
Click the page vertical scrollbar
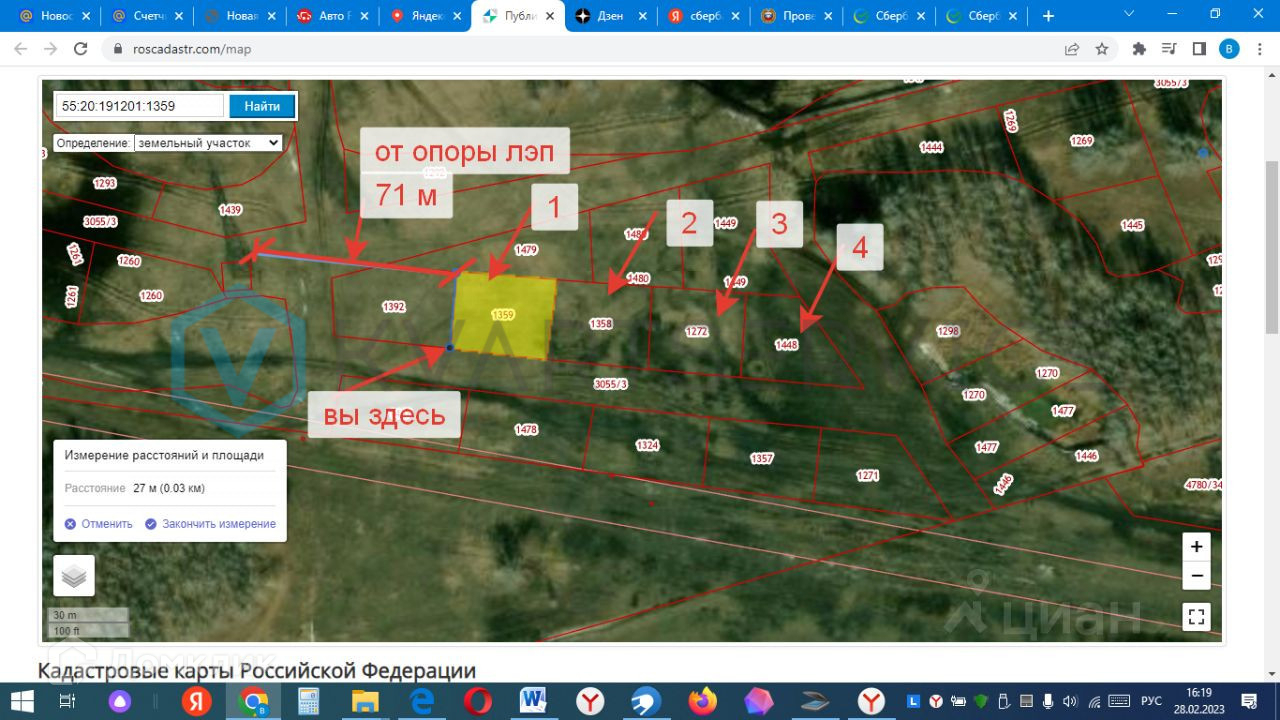click(x=1272, y=245)
